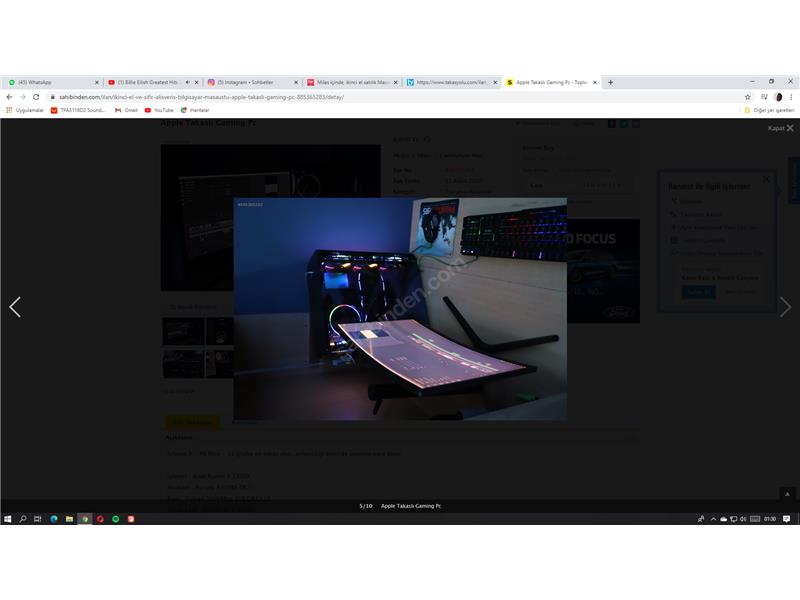Screen dimensions: 800x600
Task: Open the volume tray icon
Action: click(743, 519)
